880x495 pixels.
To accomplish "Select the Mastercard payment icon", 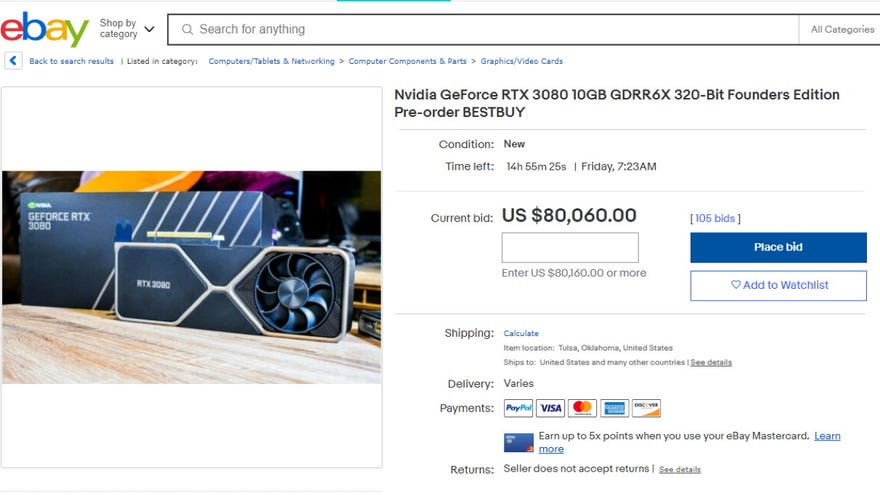I will [x=582, y=408].
